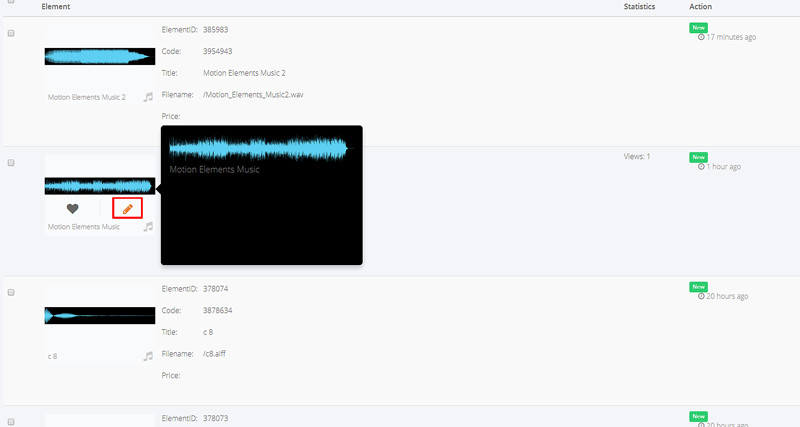Select ElementID value 378073
The image size is (800, 427).
[215, 418]
